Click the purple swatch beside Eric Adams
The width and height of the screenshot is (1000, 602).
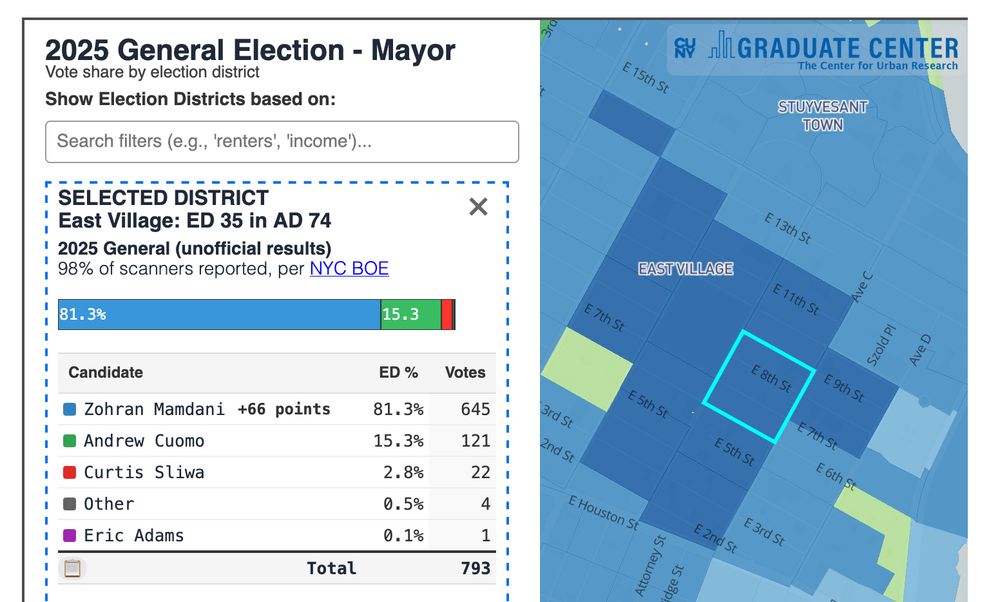(x=69, y=536)
